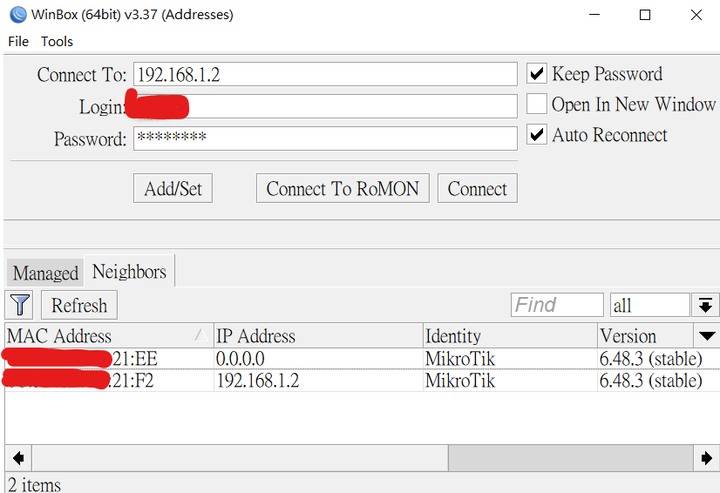This screenshot has width=720, height=493.
Task: Sort by IP Address column header
Action: point(318,336)
